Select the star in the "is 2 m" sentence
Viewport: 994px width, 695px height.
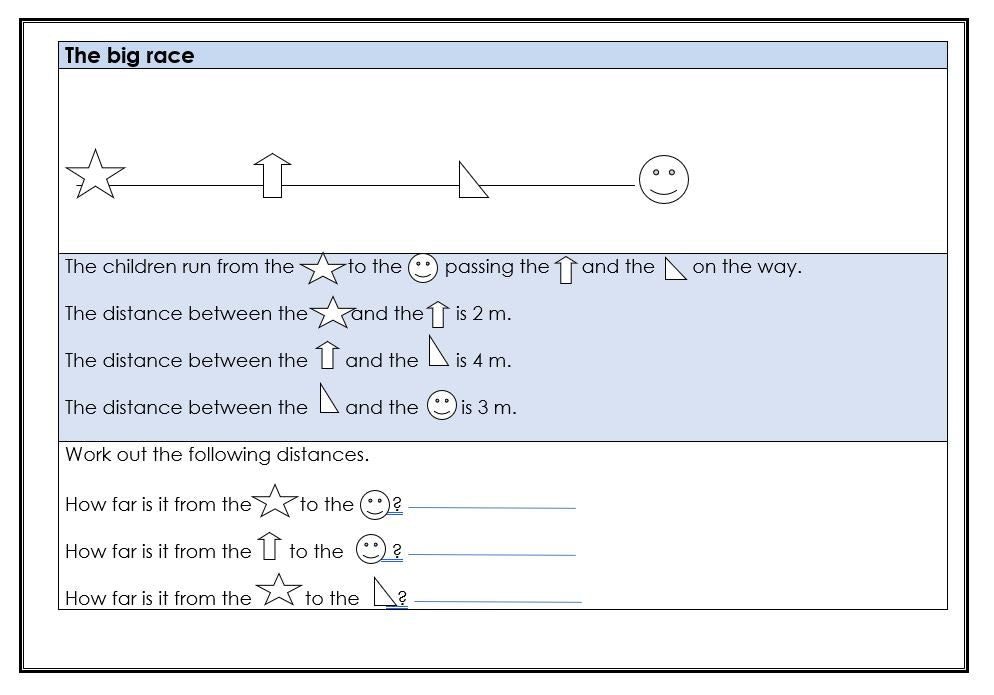[332, 314]
